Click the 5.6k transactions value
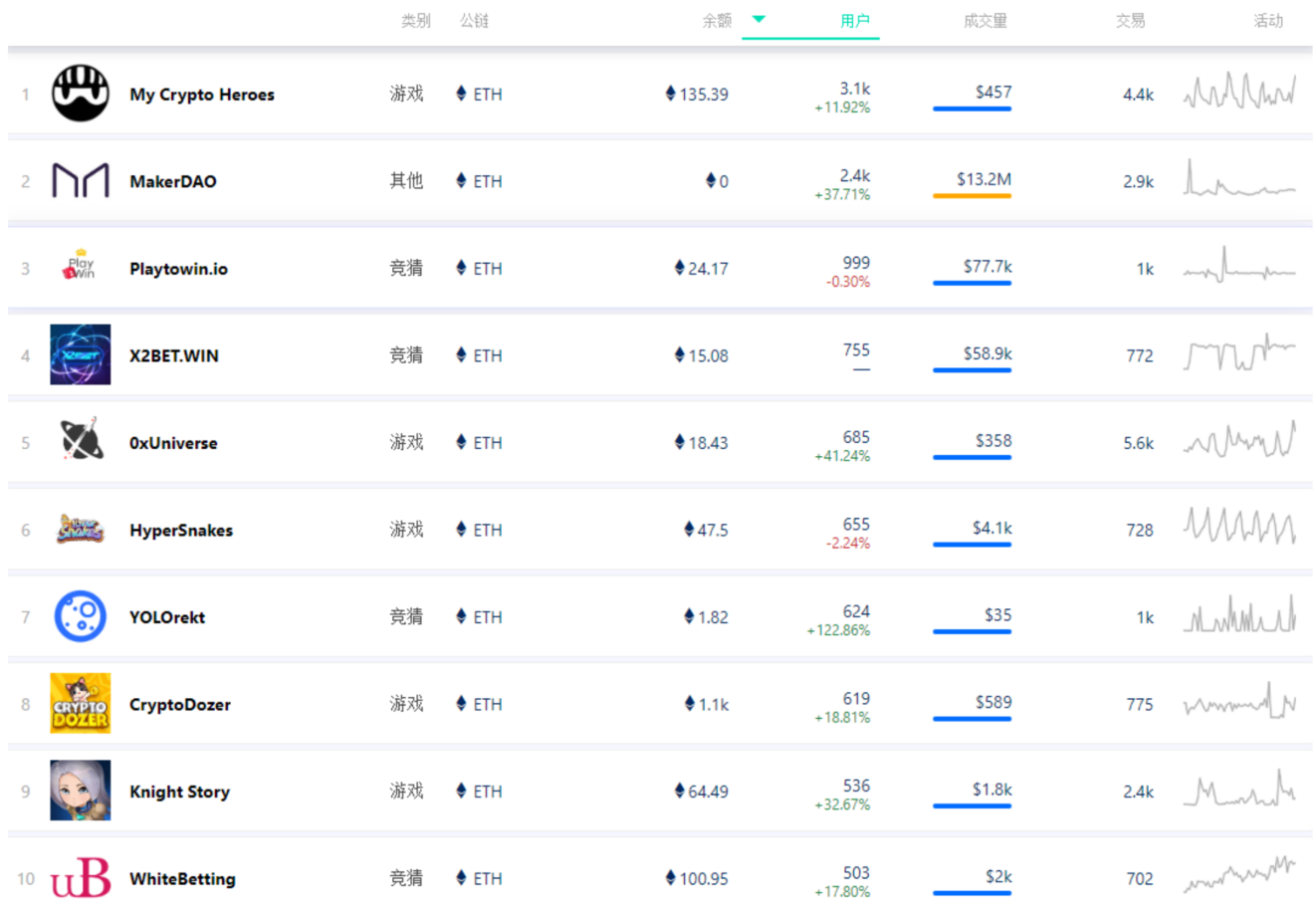This screenshot has height=911, width=1316. coord(1138,443)
